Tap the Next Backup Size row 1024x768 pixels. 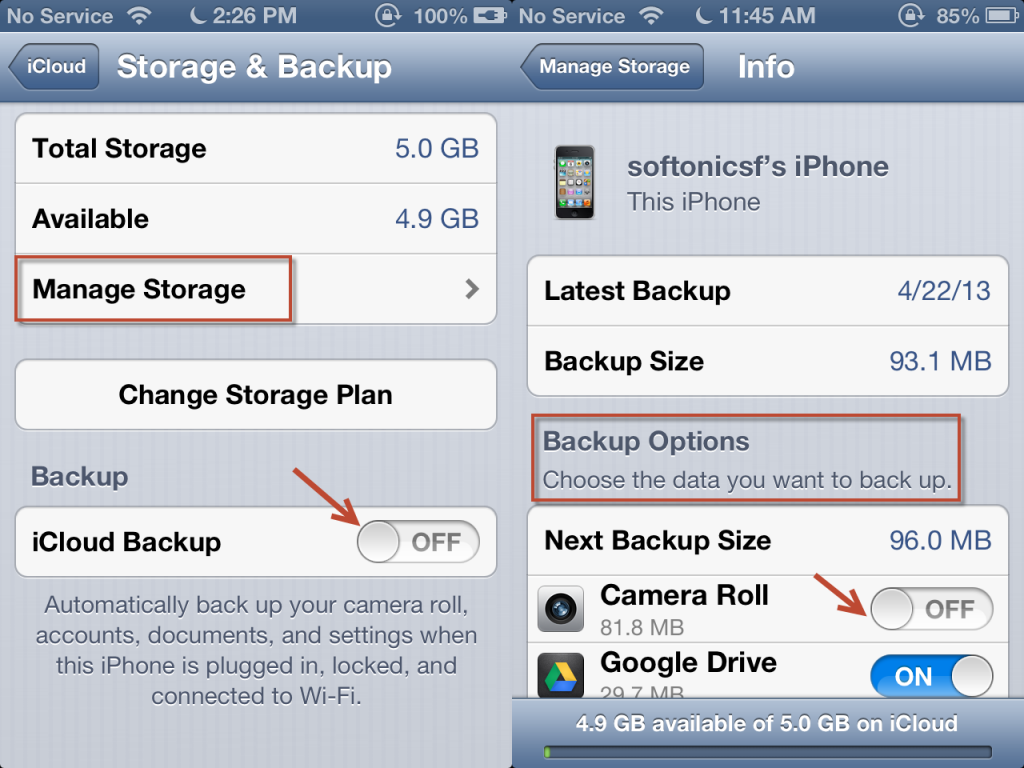click(767, 541)
